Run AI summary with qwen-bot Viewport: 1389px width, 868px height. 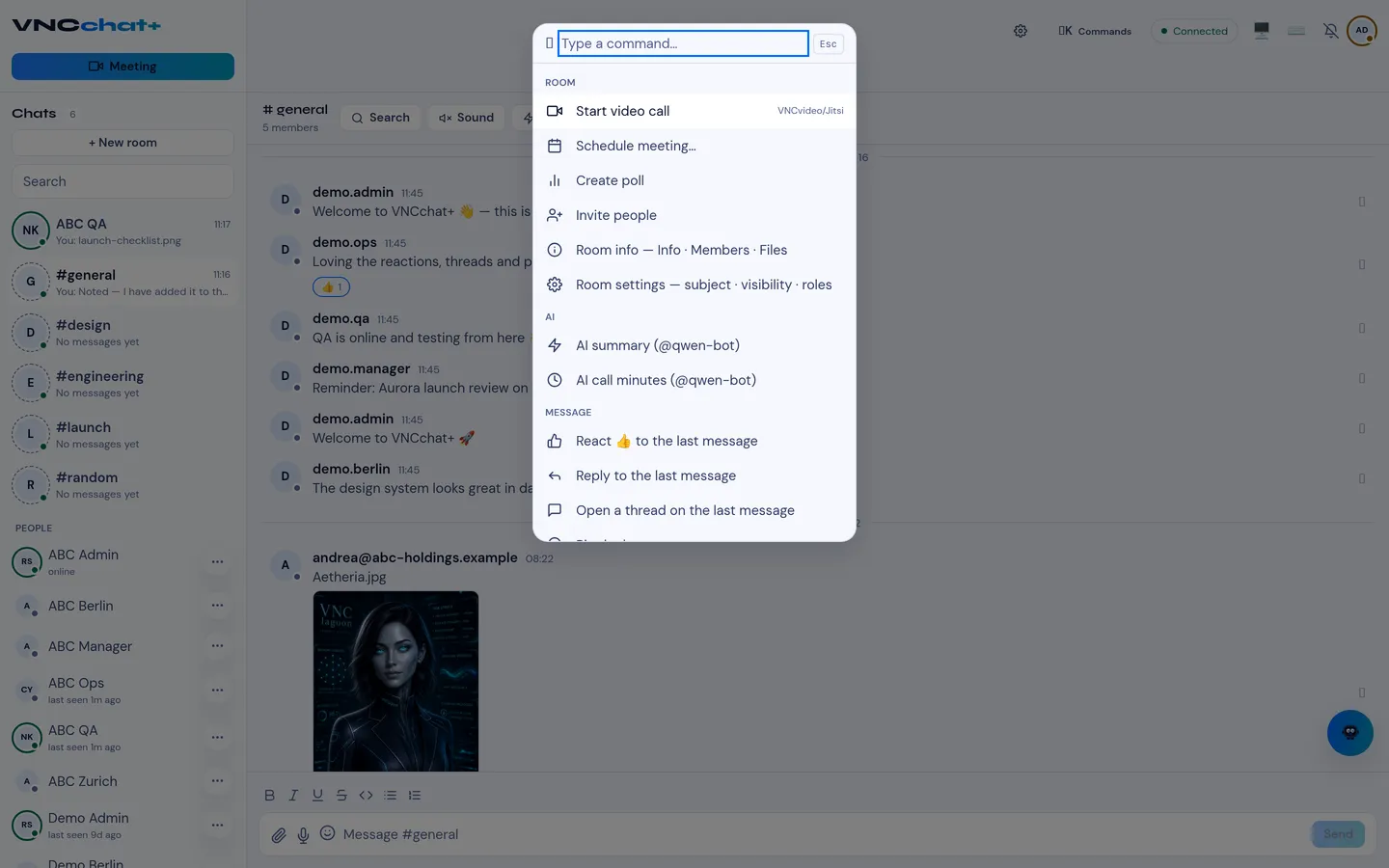point(694,345)
